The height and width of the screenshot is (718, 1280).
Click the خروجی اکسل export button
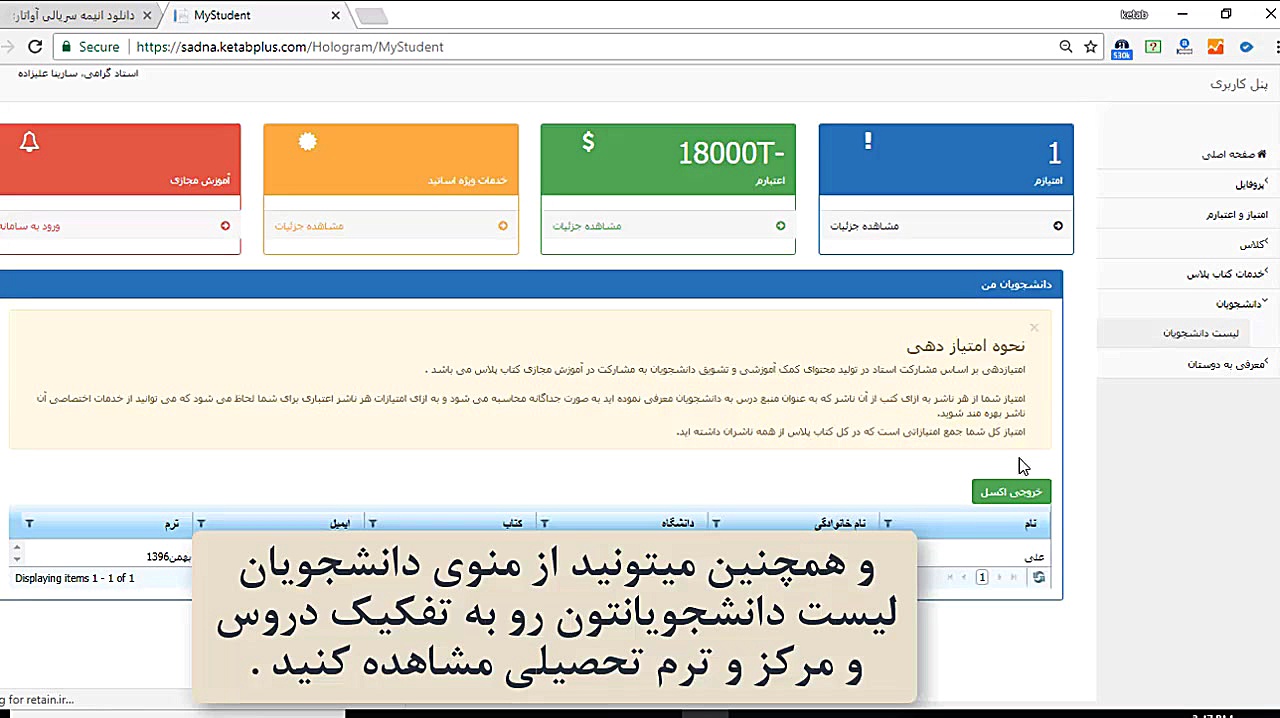click(x=1010, y=491)
